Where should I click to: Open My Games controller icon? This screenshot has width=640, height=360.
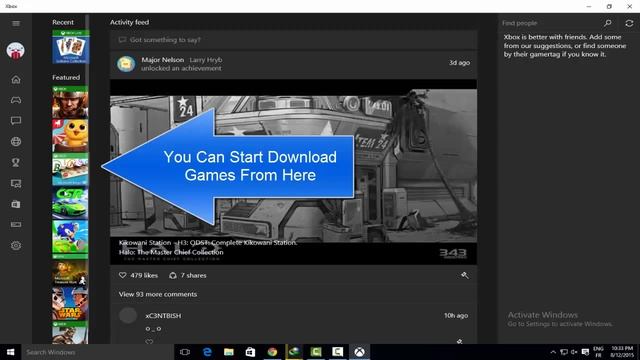(16, 100)
